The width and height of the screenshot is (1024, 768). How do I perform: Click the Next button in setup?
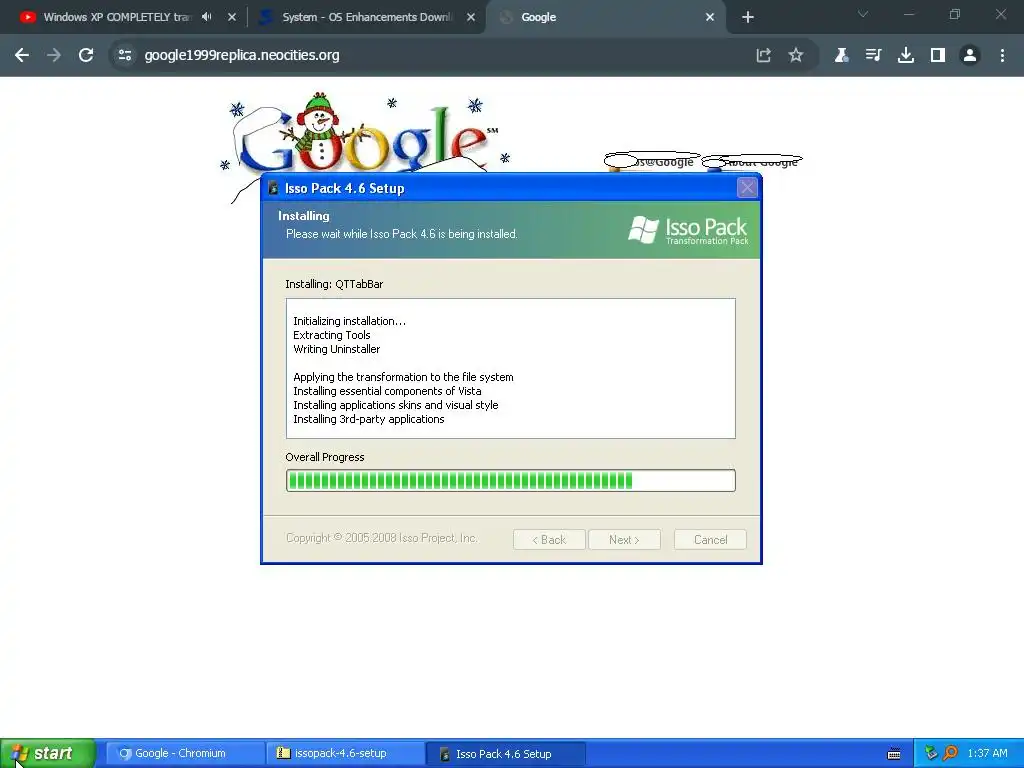click(x=624, y=539)
